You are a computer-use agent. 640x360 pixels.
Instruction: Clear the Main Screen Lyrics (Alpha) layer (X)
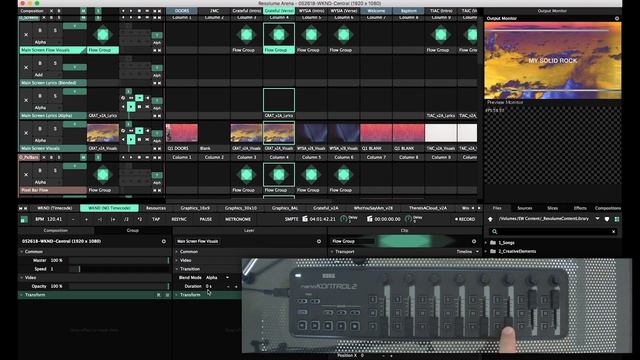click(x=26, y=100)
